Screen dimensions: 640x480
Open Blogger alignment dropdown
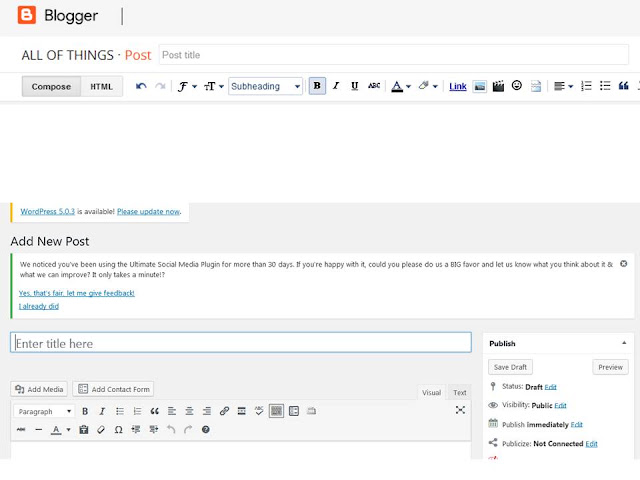coord(563,86)
